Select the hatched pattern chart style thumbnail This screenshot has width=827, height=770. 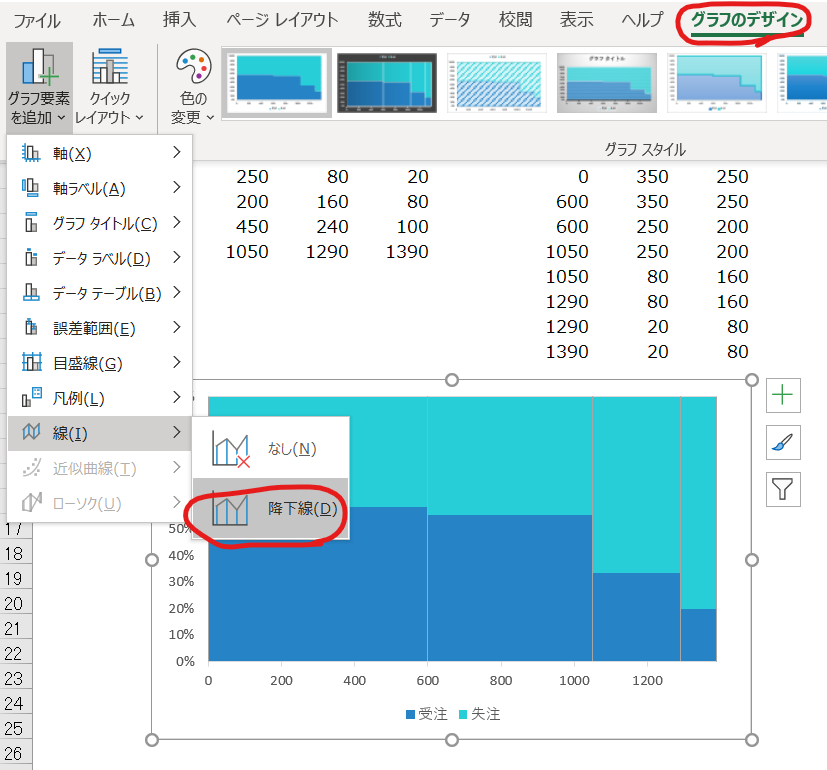pos(497,82)
